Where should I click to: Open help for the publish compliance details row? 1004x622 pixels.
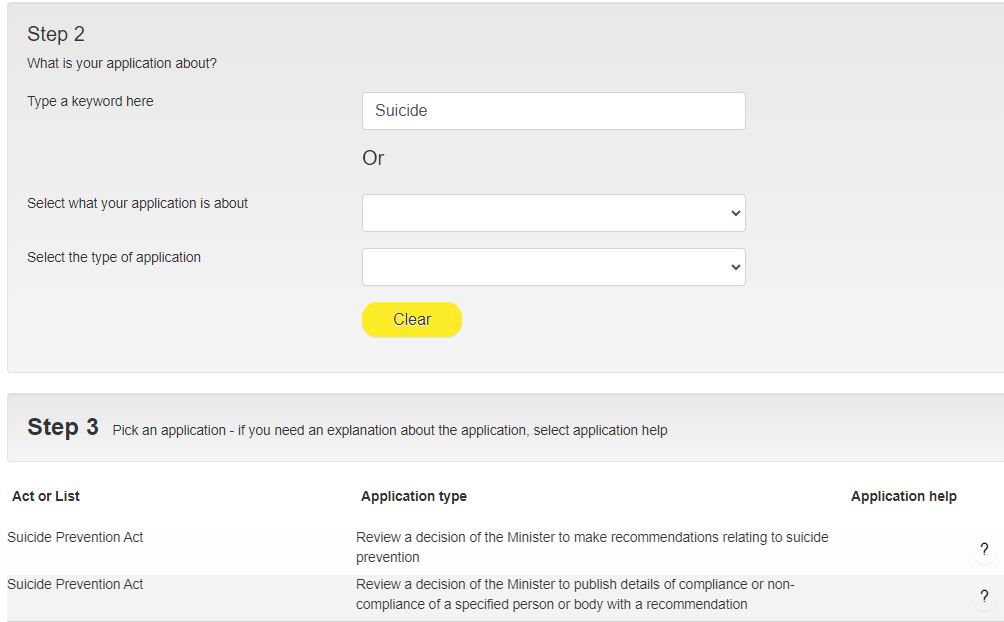click(x=984, y=596)
